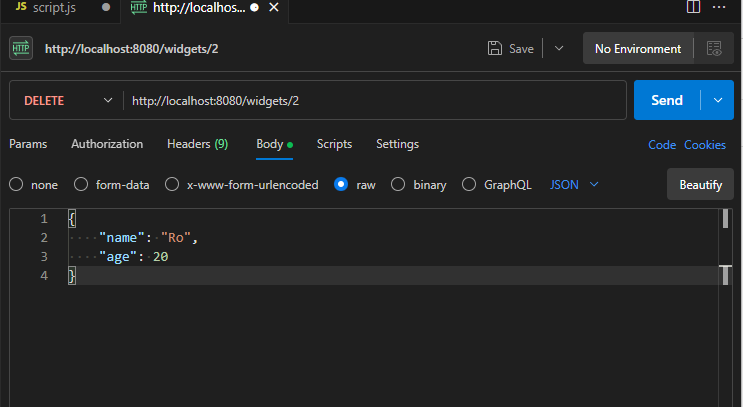The width and height of the screenshot is (743, 407).
Task: Select the form-data radio button
Action: tap(81, 185)
